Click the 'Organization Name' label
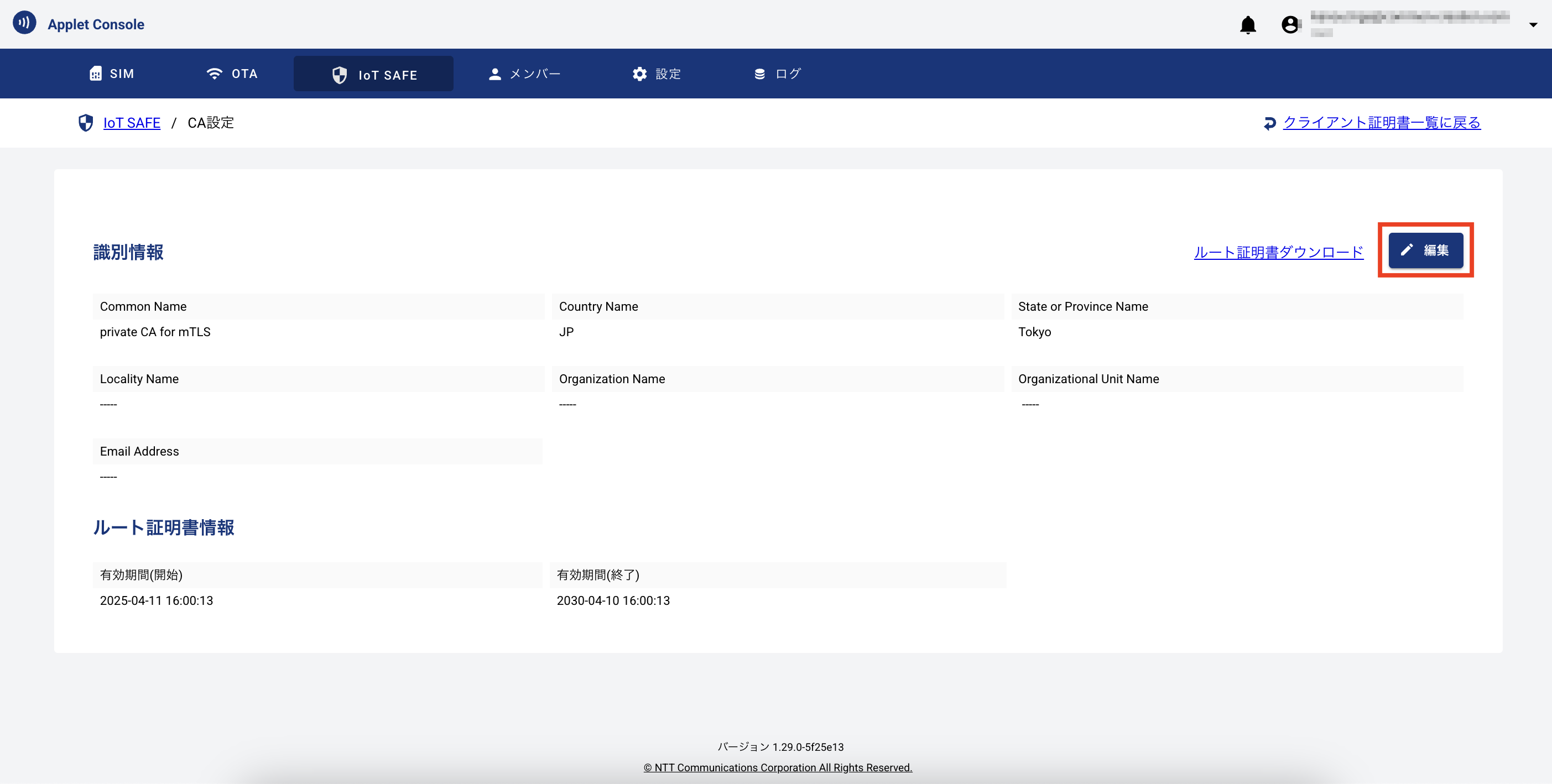The width and height of the screenshot is (1552, 784). coord(612,379)
